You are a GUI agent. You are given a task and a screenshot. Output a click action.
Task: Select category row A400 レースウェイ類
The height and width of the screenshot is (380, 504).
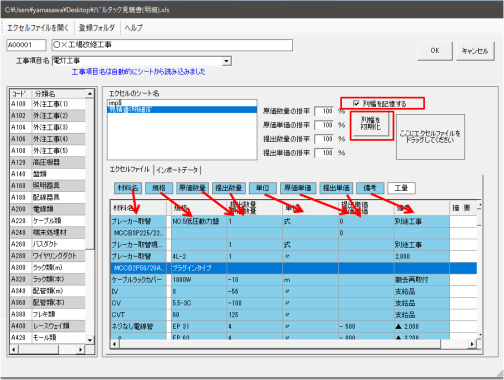(47, 326)
